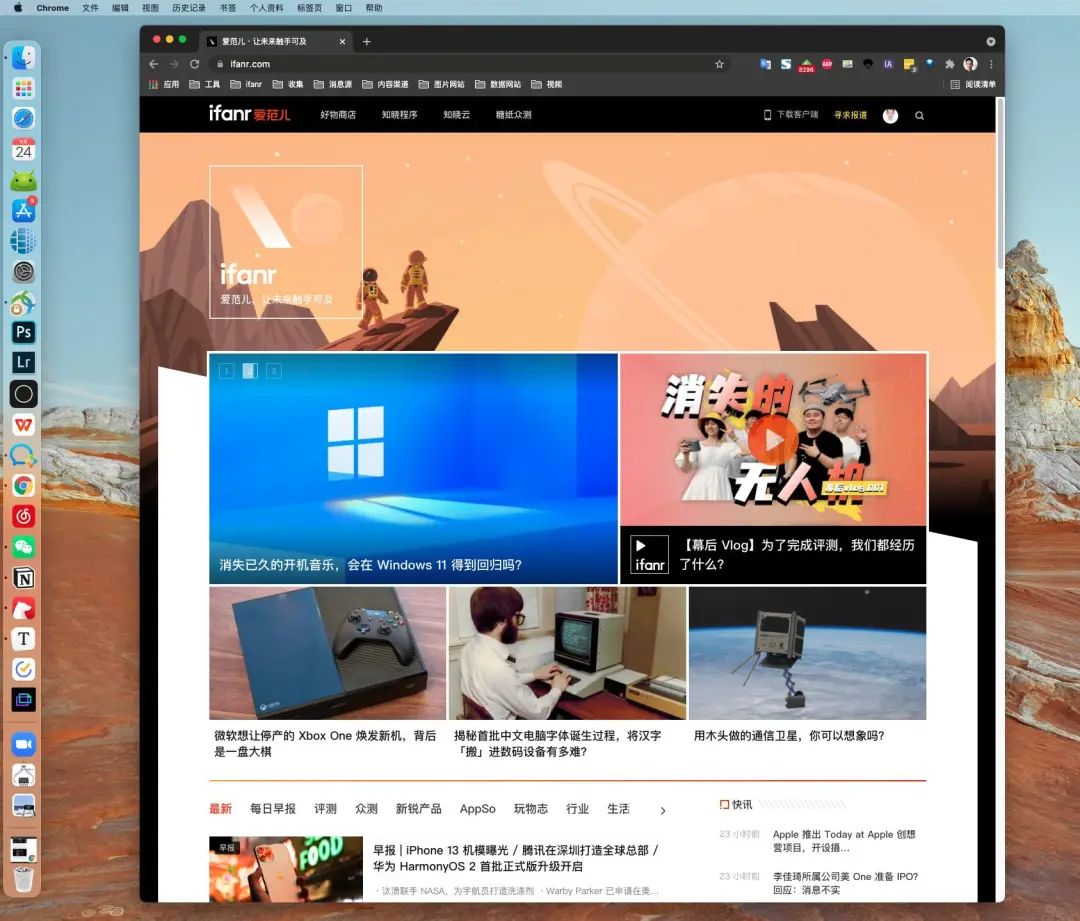Click the address bar showing ifanr.com
Screen dimensions: 1080x921
point(468,64)
